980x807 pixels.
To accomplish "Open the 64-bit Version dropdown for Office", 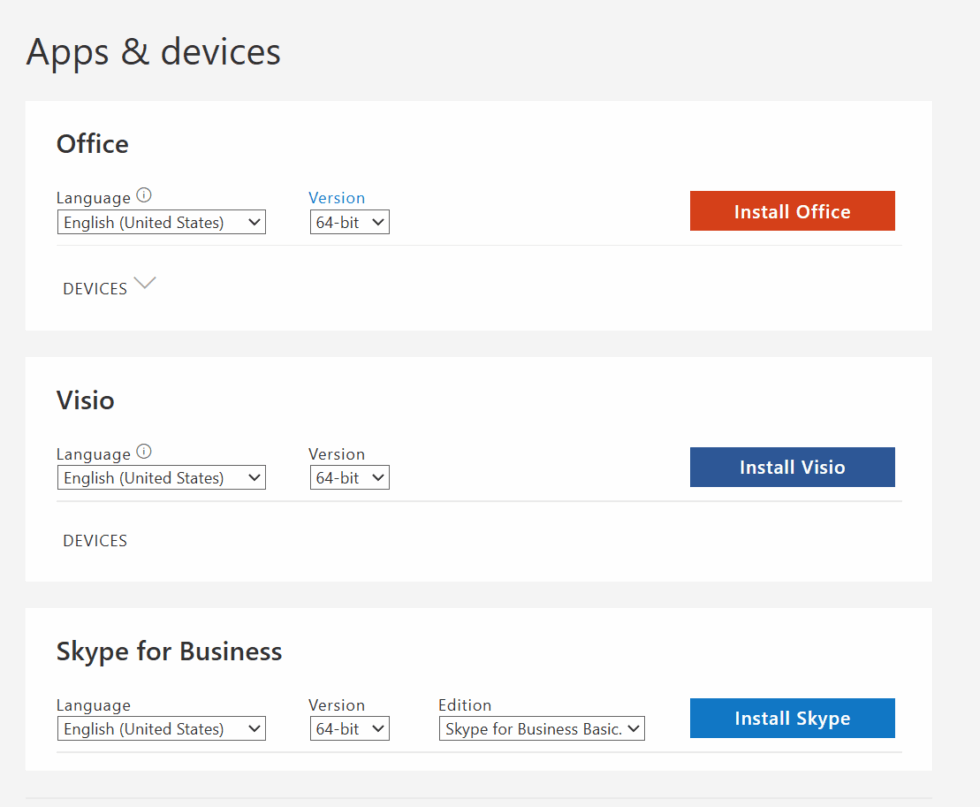I will click(x=349, y=222).
